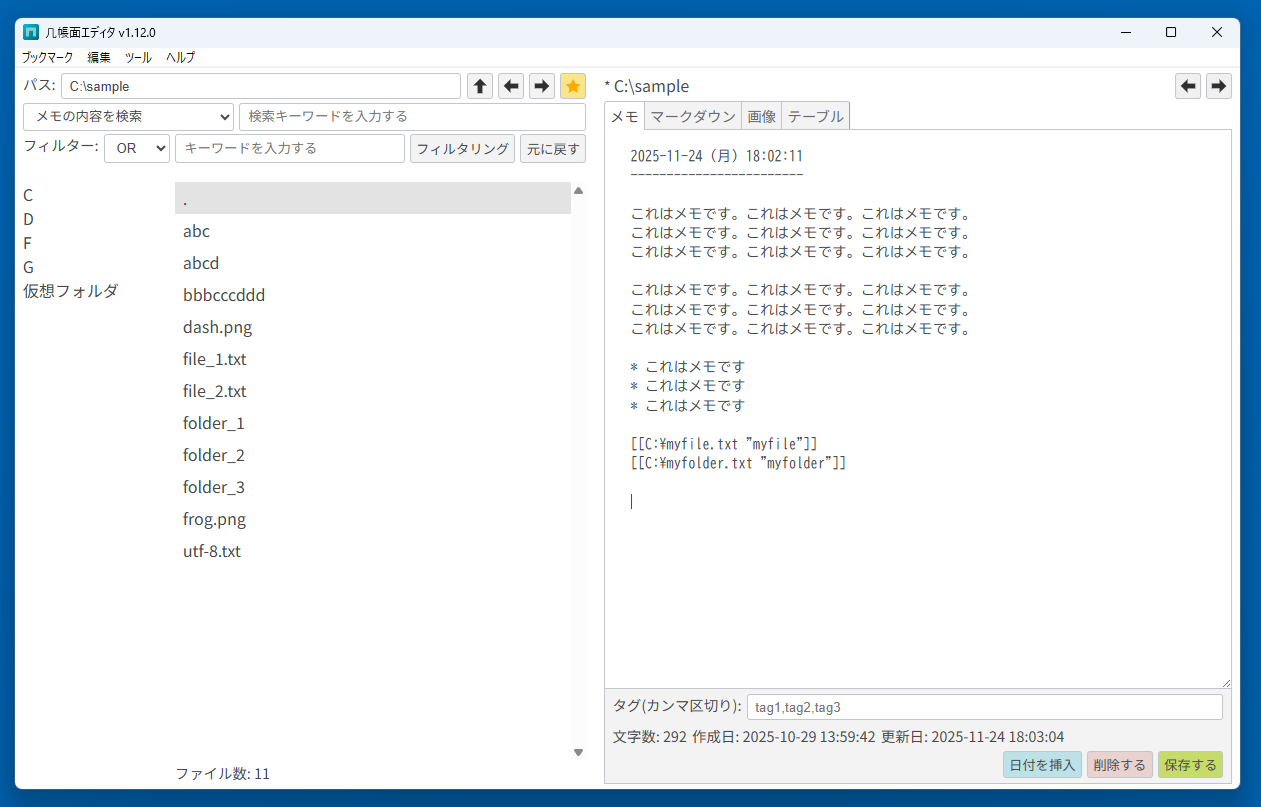Image resolution: width=1261 pixels, height=807 pixels.
Task: Open the search mode dropdown
Action: click(x=128, y=116)
